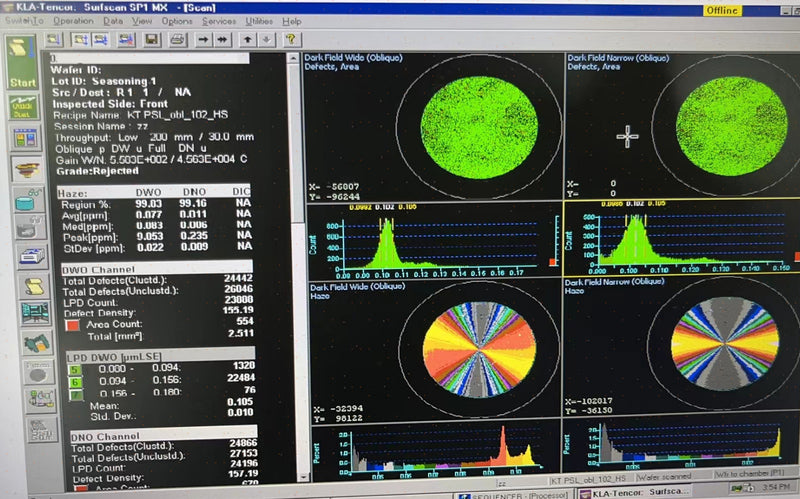Click the LPD DWO [µmLSE] section header
The image size is (800, 499).
tap(161, 355)
